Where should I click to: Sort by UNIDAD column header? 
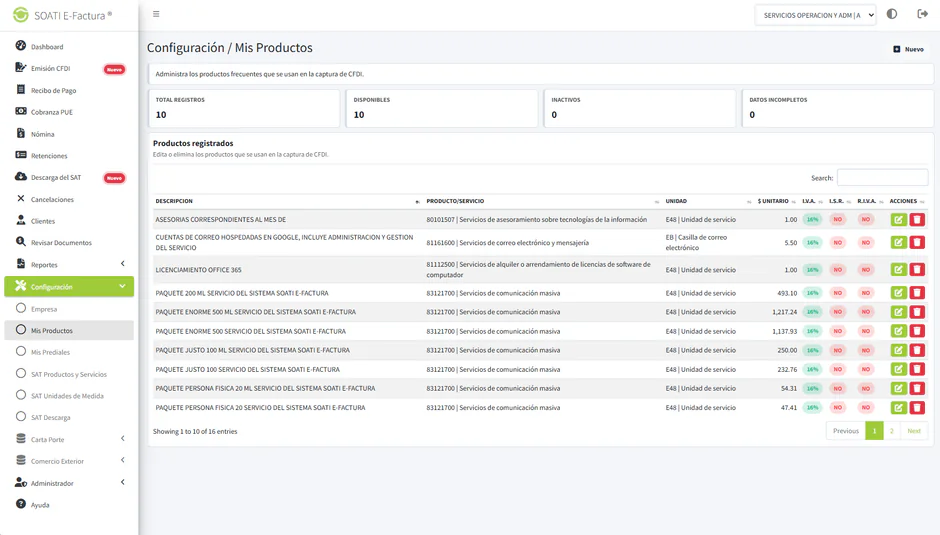(707, 201)
